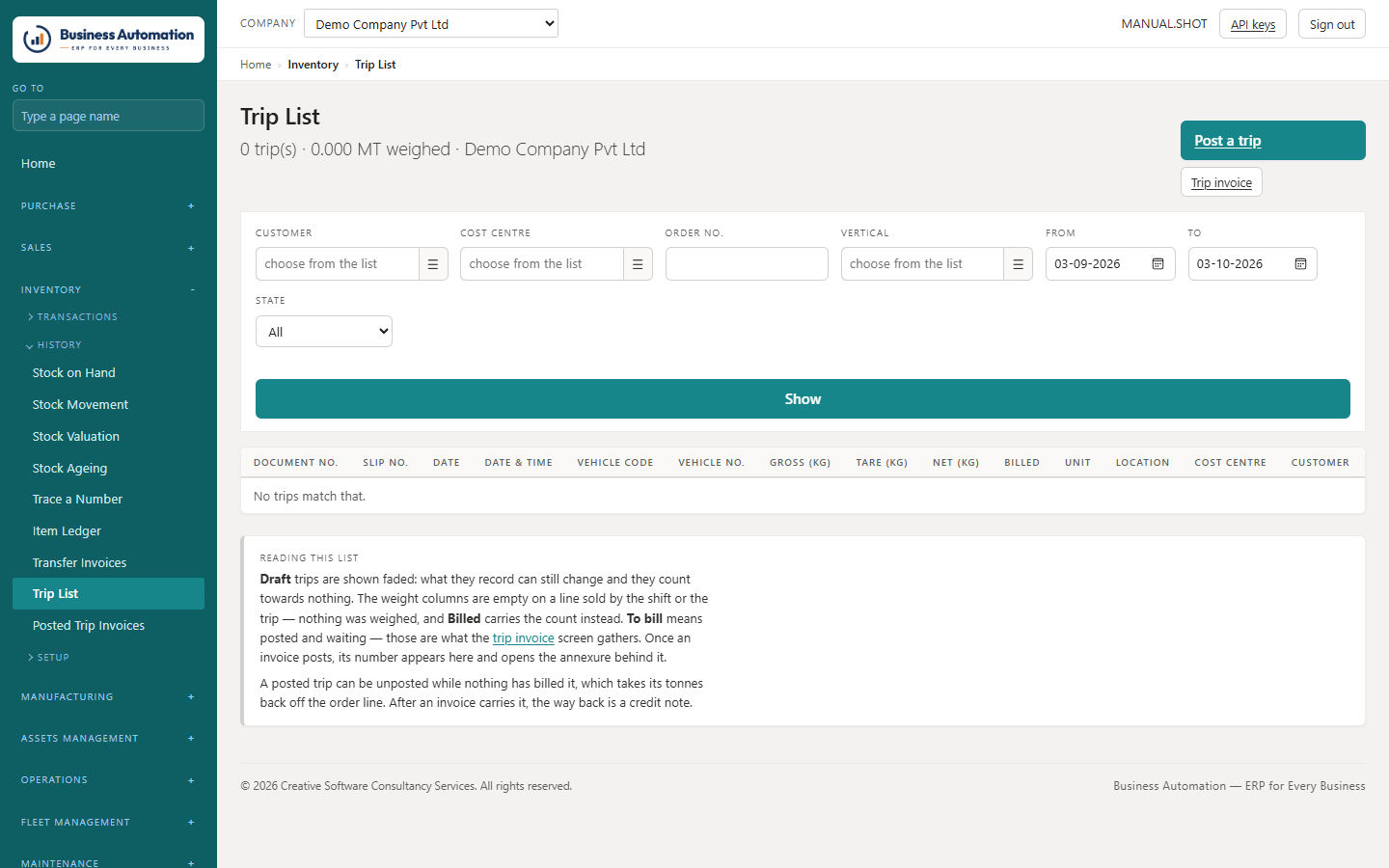The width and height of the screenshot is (1389, 868).
Task: Click the Post a trip button
Action: coord(1273,141)
